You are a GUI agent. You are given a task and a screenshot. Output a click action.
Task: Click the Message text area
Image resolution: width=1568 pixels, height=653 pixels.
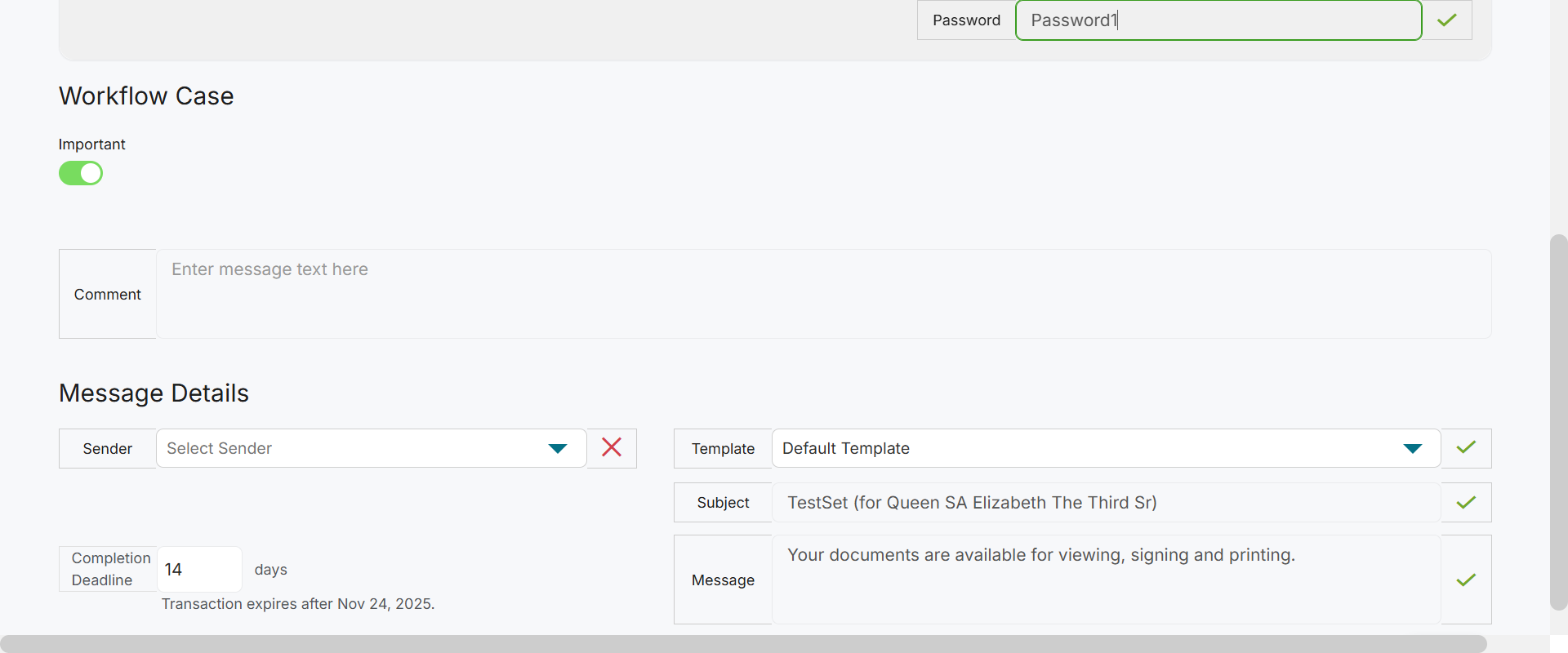point(1105,580)
